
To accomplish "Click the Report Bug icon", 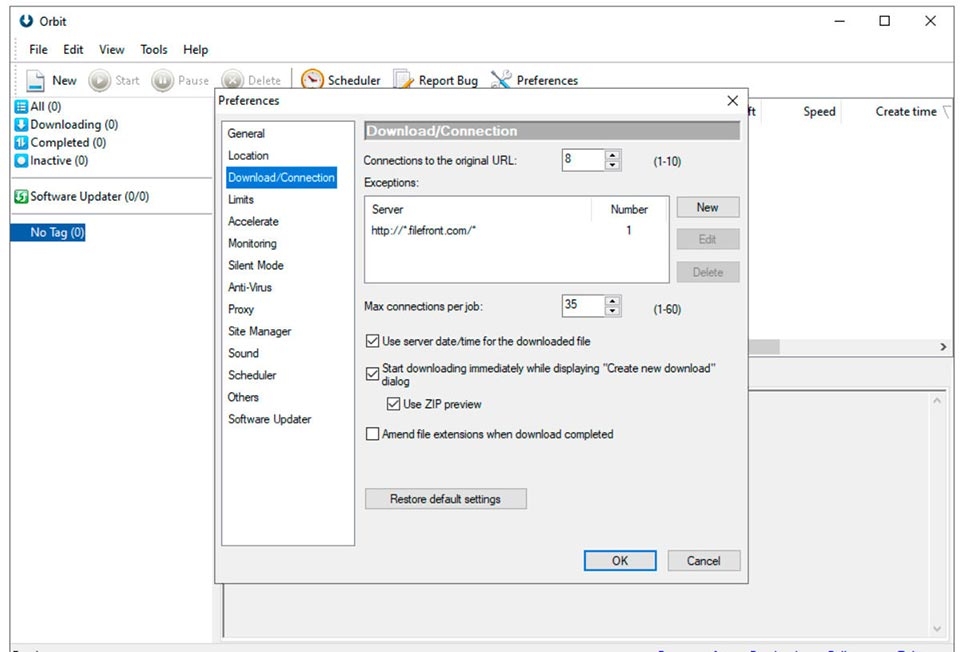I will click(403, 80).
